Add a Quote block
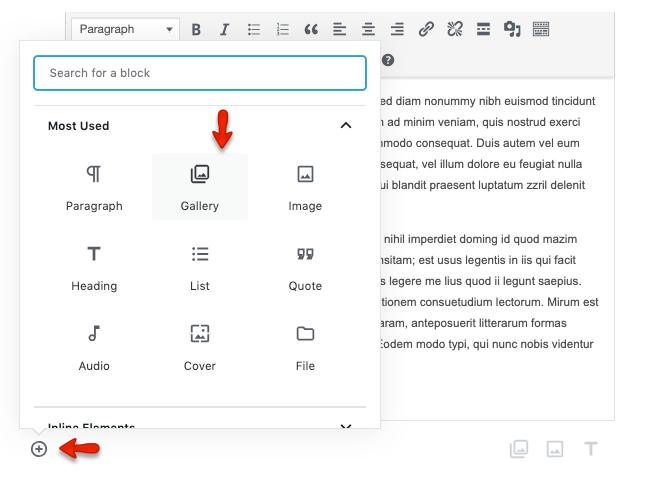The height and width of the screenshot is (491, 649). (305, 266)
